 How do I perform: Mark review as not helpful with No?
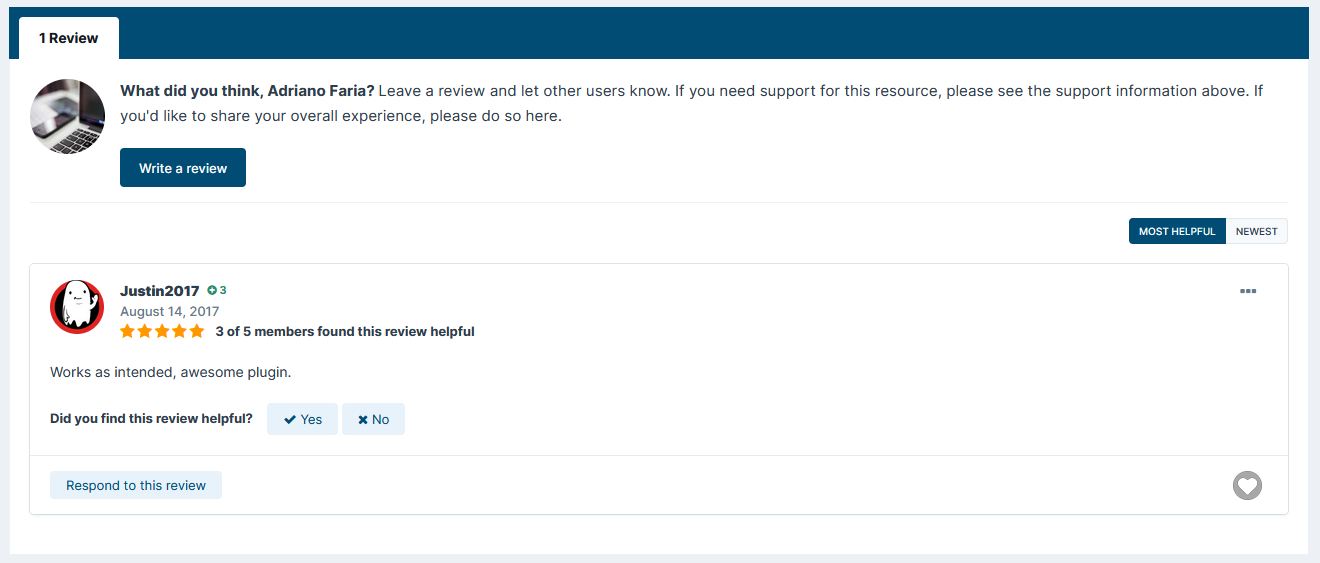[x=373, y=419]
